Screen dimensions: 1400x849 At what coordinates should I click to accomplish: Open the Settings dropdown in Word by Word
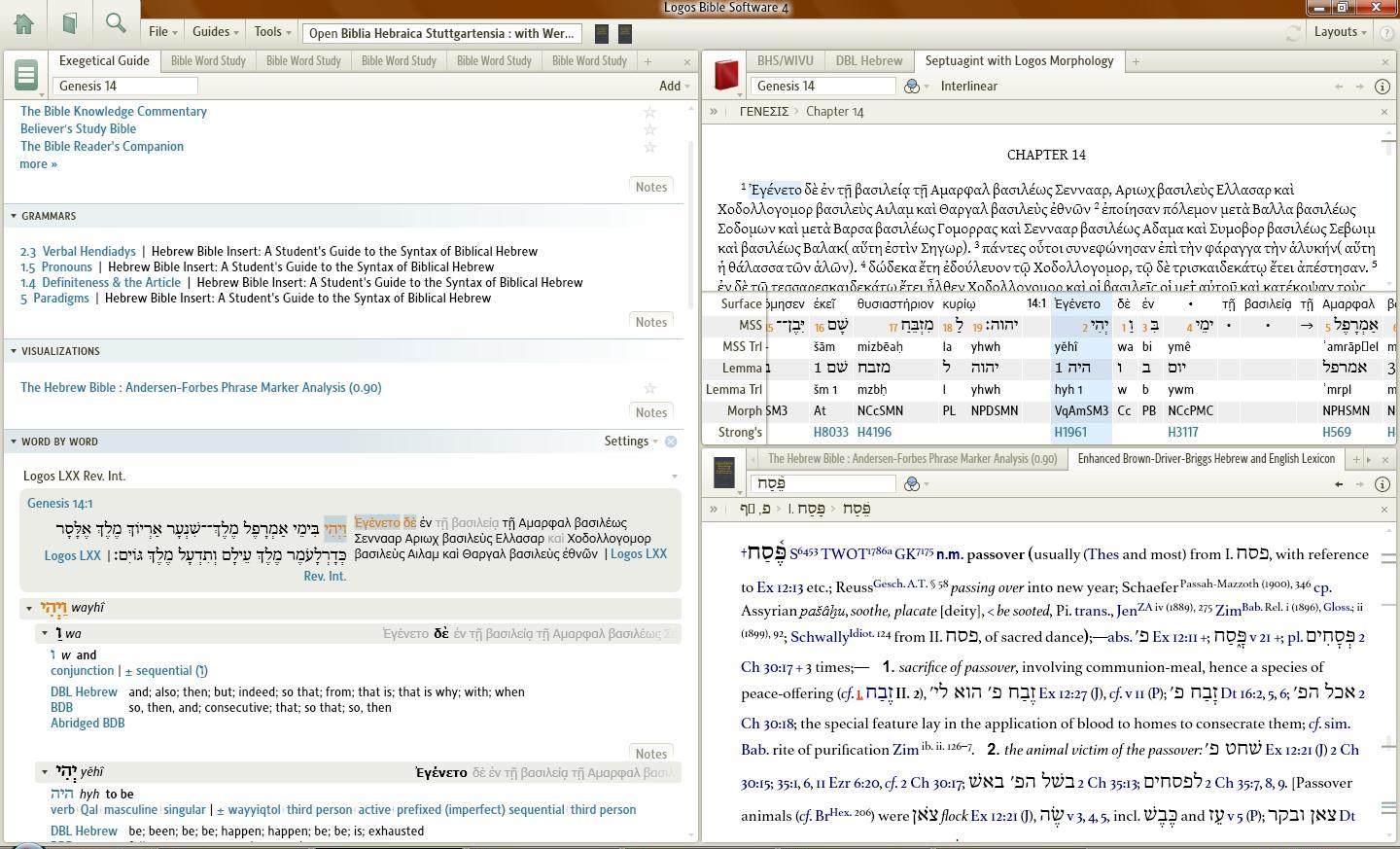click(x=628, y=441)
